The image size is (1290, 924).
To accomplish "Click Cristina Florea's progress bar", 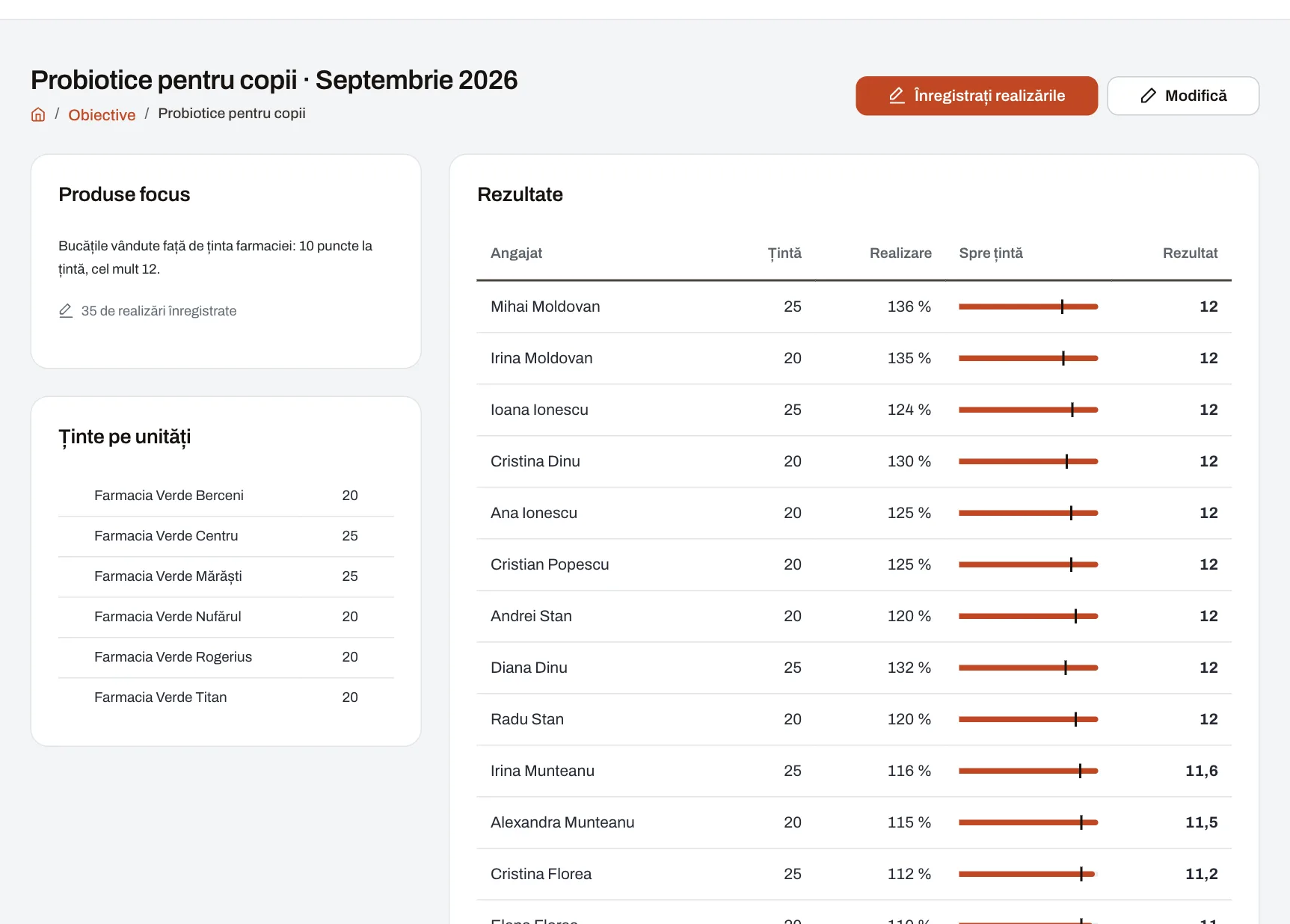I will (x=1028, y=874).
